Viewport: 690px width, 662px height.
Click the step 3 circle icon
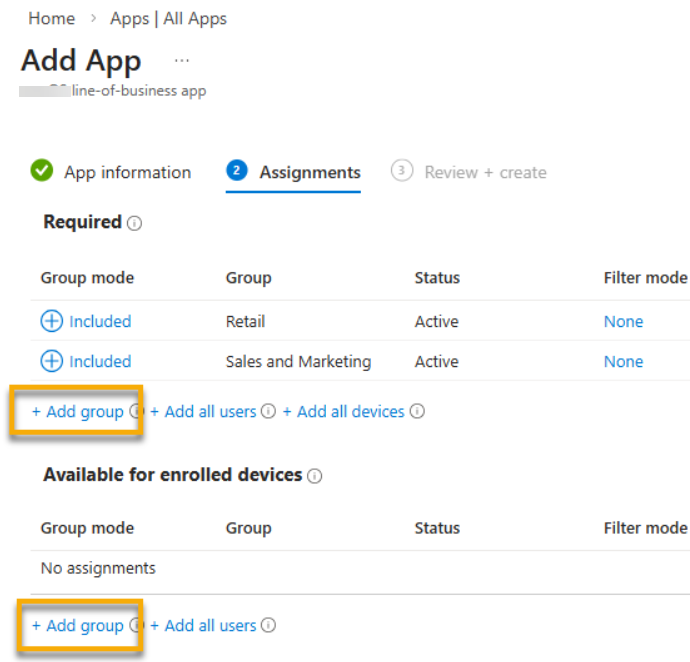[x=402, y=170]
